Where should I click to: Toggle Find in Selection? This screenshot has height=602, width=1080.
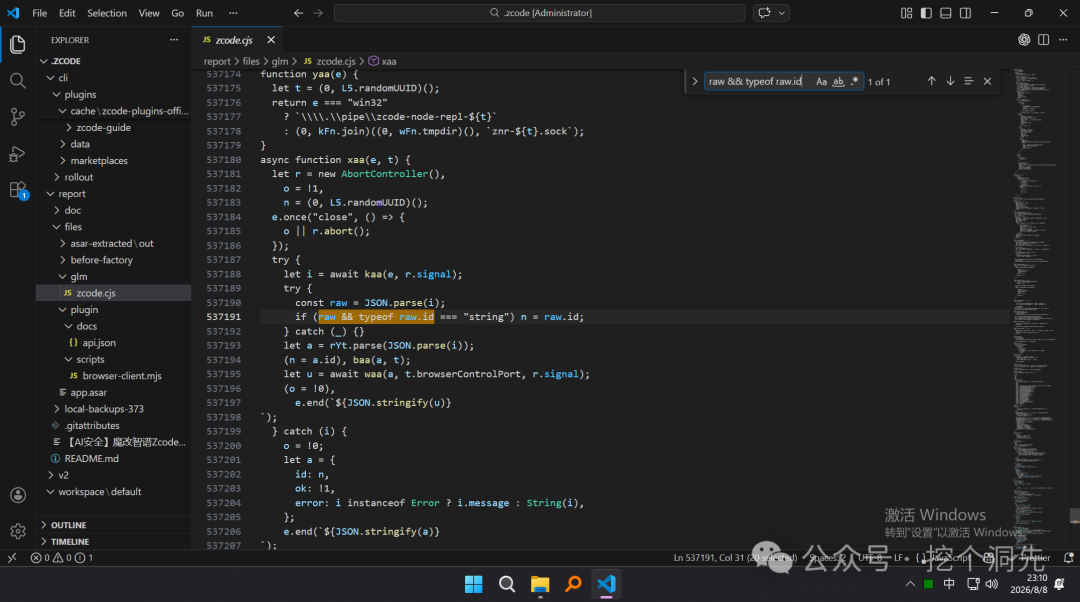tap(969, 81)
